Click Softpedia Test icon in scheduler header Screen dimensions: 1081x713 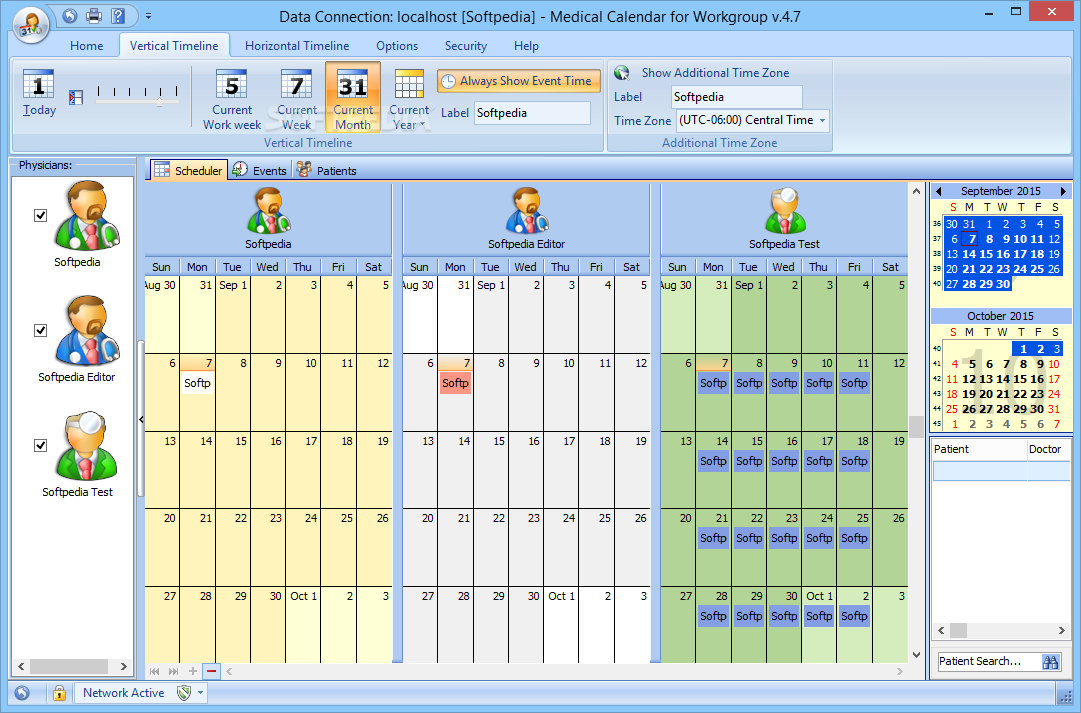click(785, 210)
